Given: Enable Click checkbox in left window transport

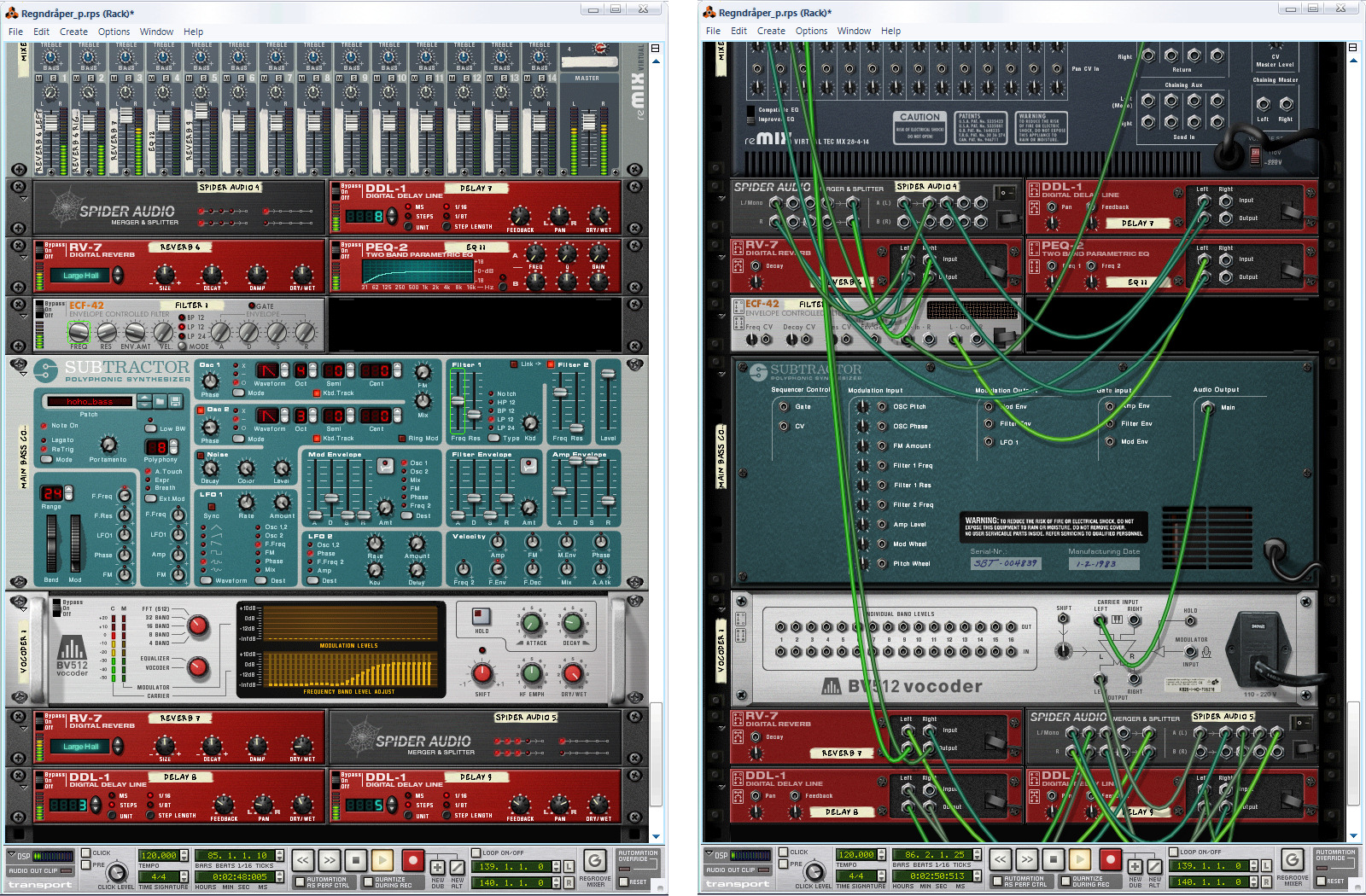Looking at the screenshot, I should click(x=85, y=852).
